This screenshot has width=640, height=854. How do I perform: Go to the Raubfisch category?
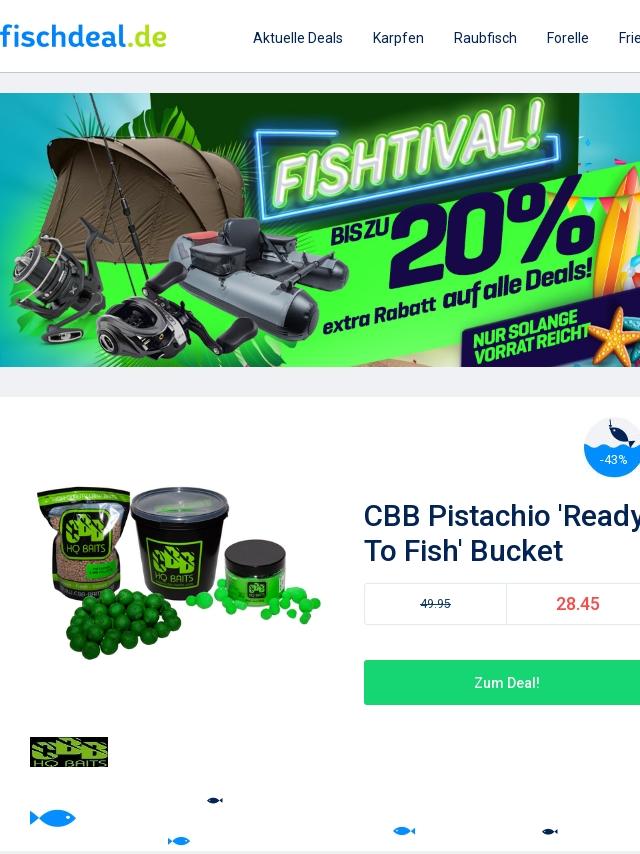pyautogui.click(x=485, y=38)
